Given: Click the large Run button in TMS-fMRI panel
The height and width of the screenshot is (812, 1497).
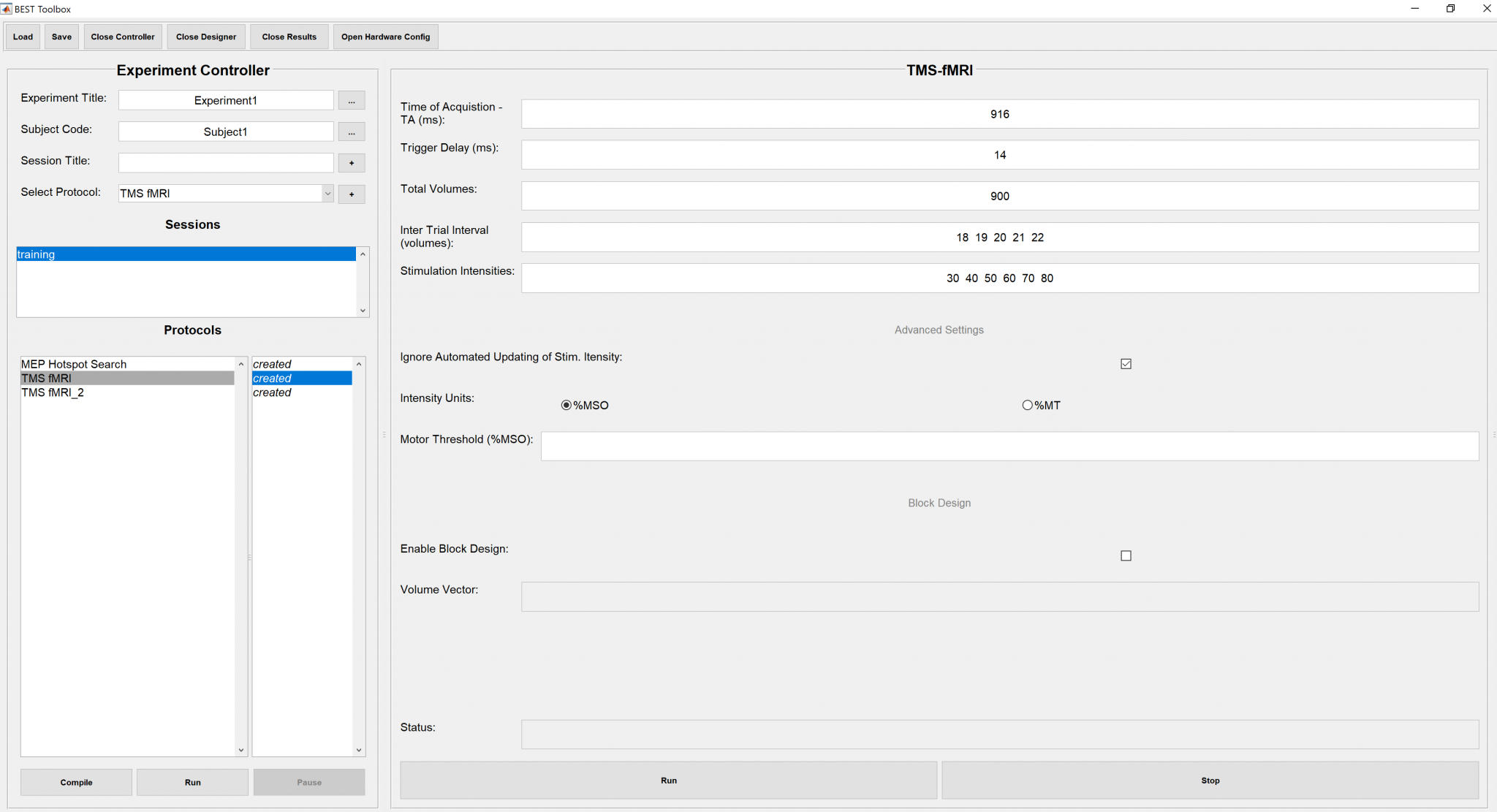Looking at the screenshot, I should (x=668, y=781).
